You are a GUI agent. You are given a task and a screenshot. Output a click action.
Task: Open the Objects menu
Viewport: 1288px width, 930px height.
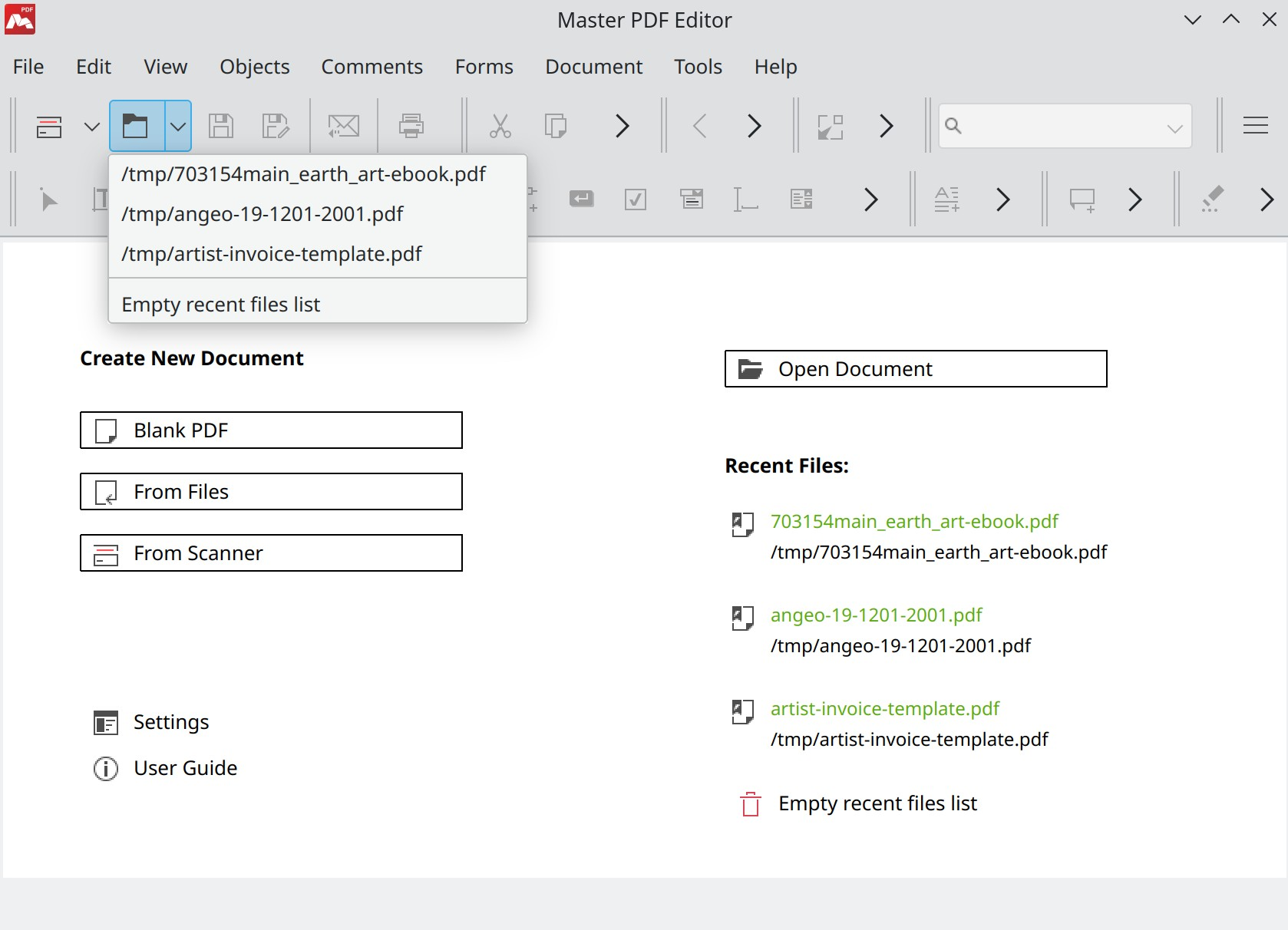pyautogui.click(x=255, y=67)
